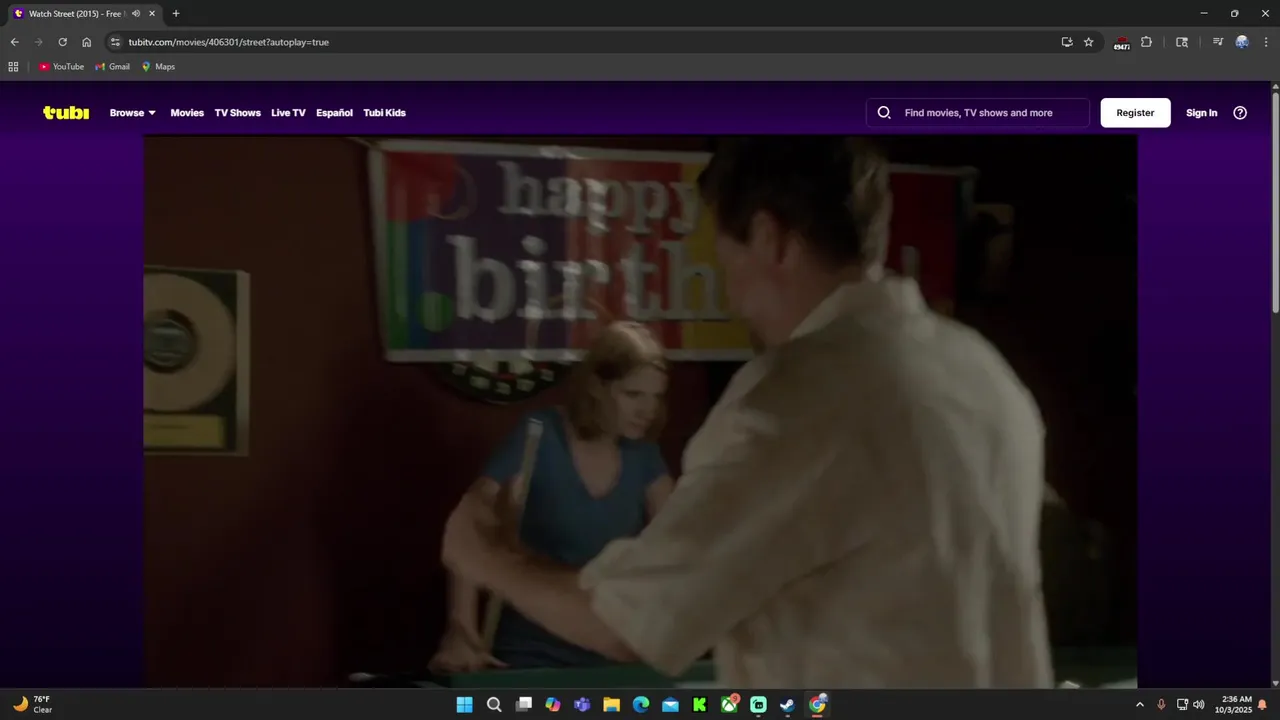
Task: Open the notifications bell
Action: 1262,705
